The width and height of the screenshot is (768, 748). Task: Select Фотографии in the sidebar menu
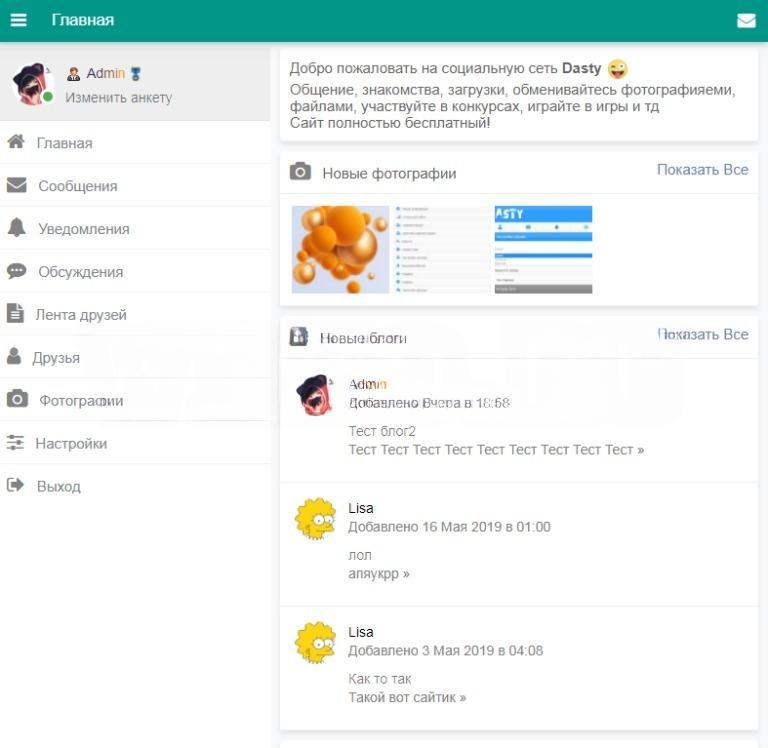(81, 401)
